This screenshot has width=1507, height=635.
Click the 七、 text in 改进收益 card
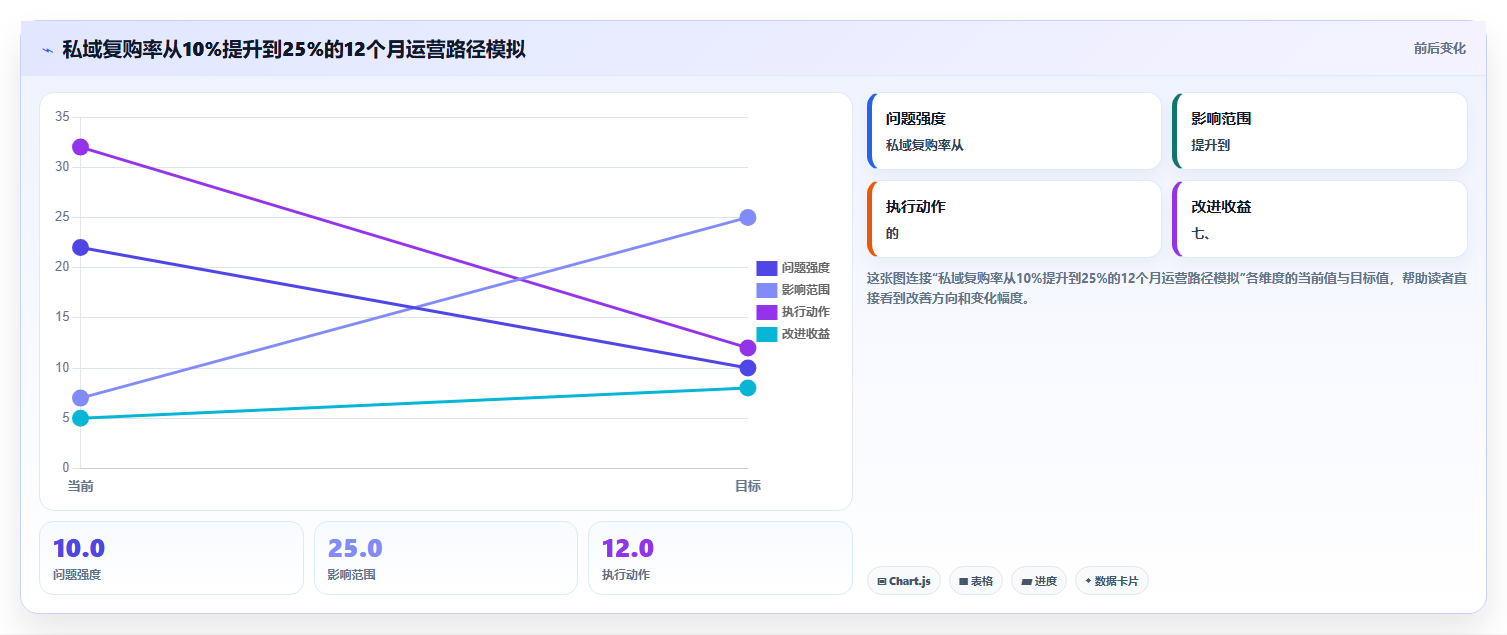point(1202,233)
